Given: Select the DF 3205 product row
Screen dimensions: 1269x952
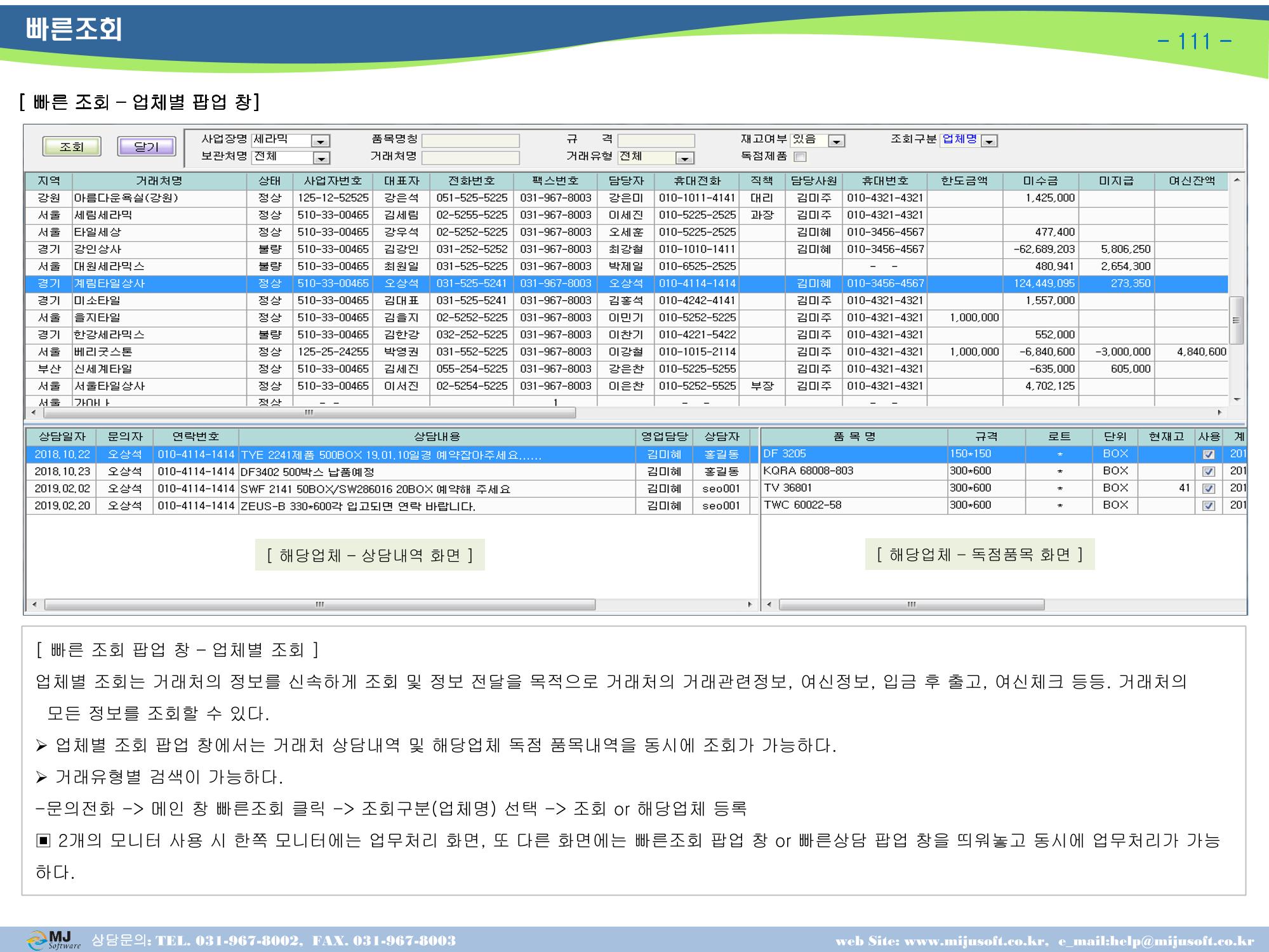Looking at the screenshot, I should click(1004, 454).
